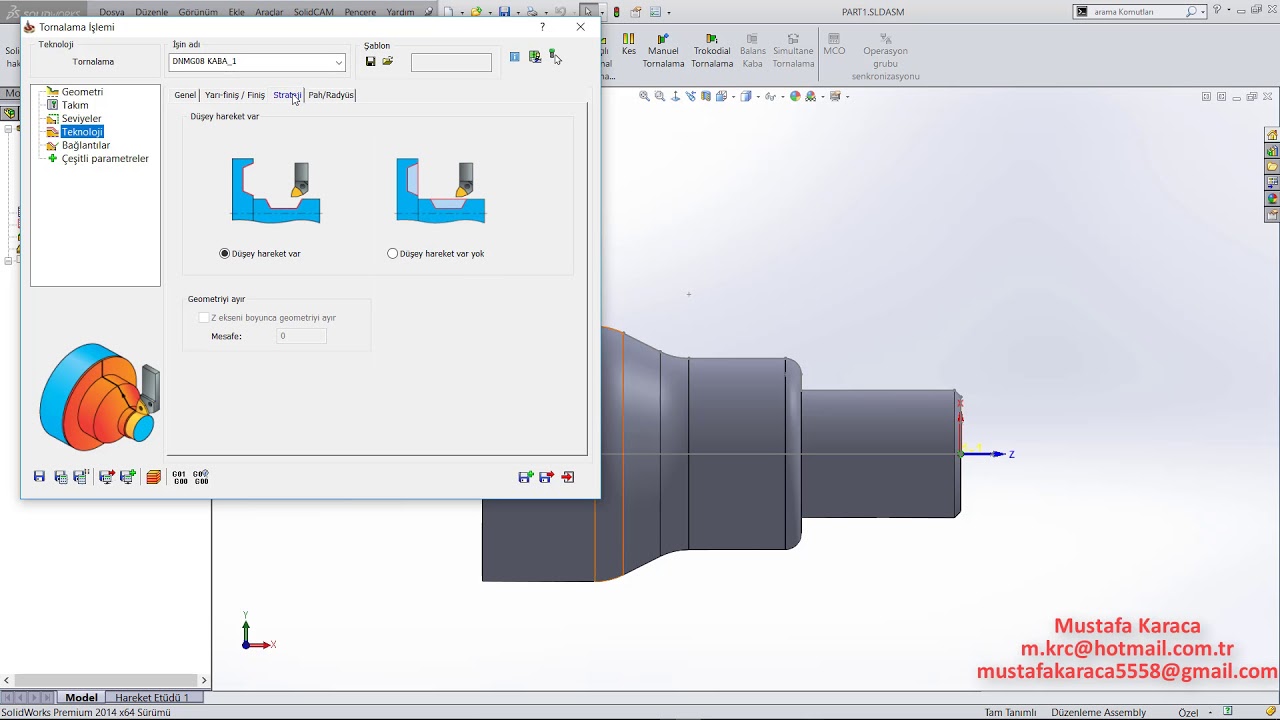Select the Çeşitli parametreler tree item
This screenshot has height=720, width=1280.
coord(105,159)
